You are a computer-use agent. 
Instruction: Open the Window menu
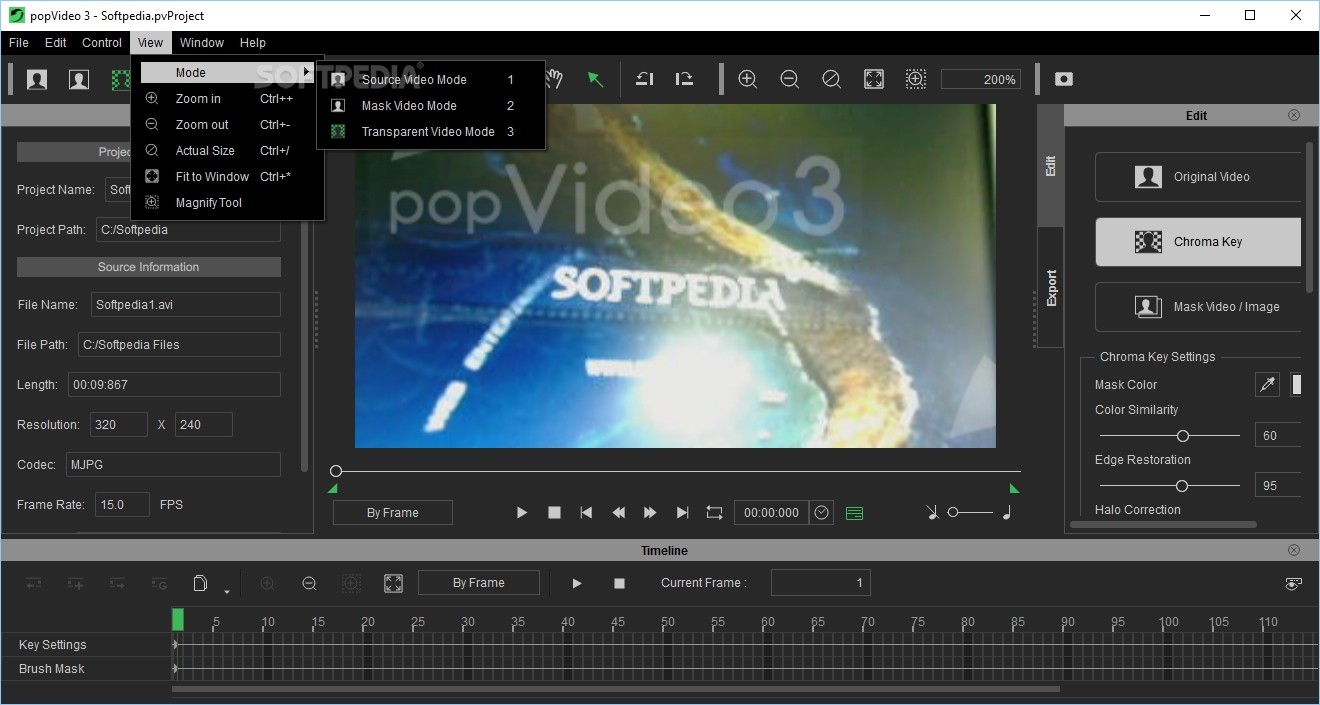coord(202,43)
